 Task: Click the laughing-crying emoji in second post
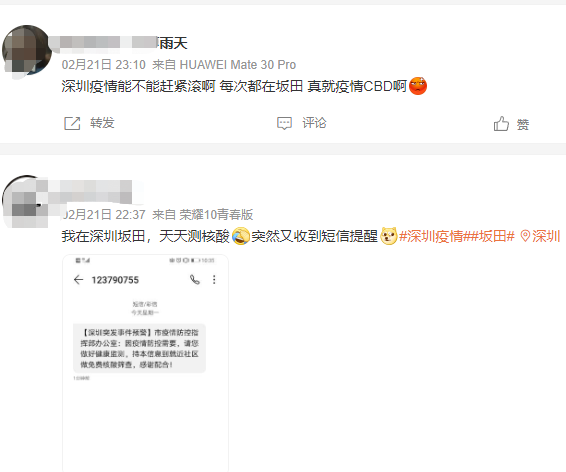point(240,236)
